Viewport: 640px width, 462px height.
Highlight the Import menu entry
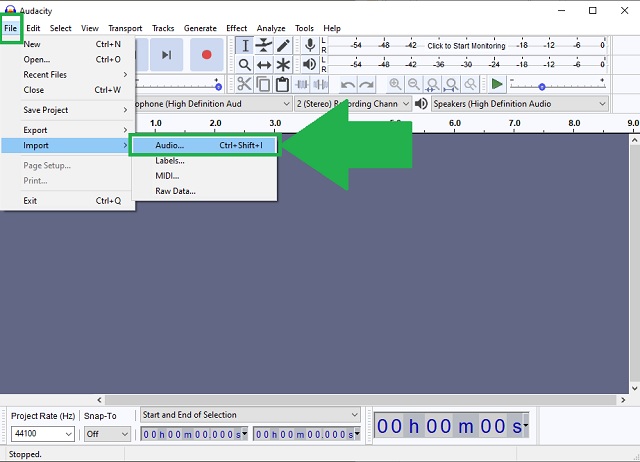(65, 145)
